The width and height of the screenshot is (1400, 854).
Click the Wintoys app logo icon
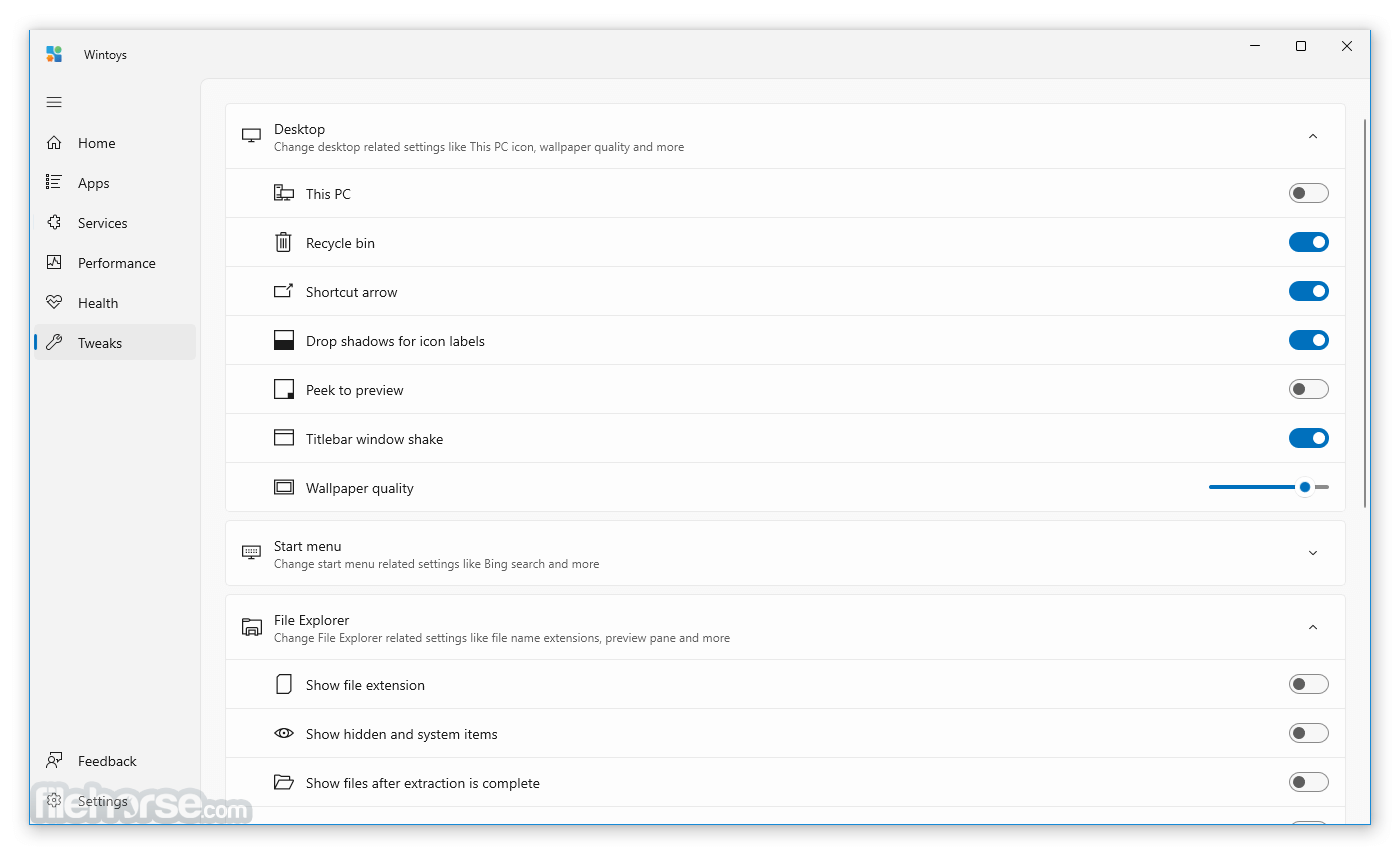click(x=54, y=54)
